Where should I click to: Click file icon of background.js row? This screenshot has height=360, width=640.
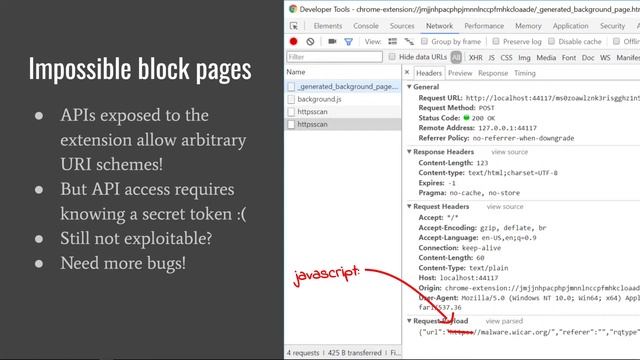[x=291, y=99]
